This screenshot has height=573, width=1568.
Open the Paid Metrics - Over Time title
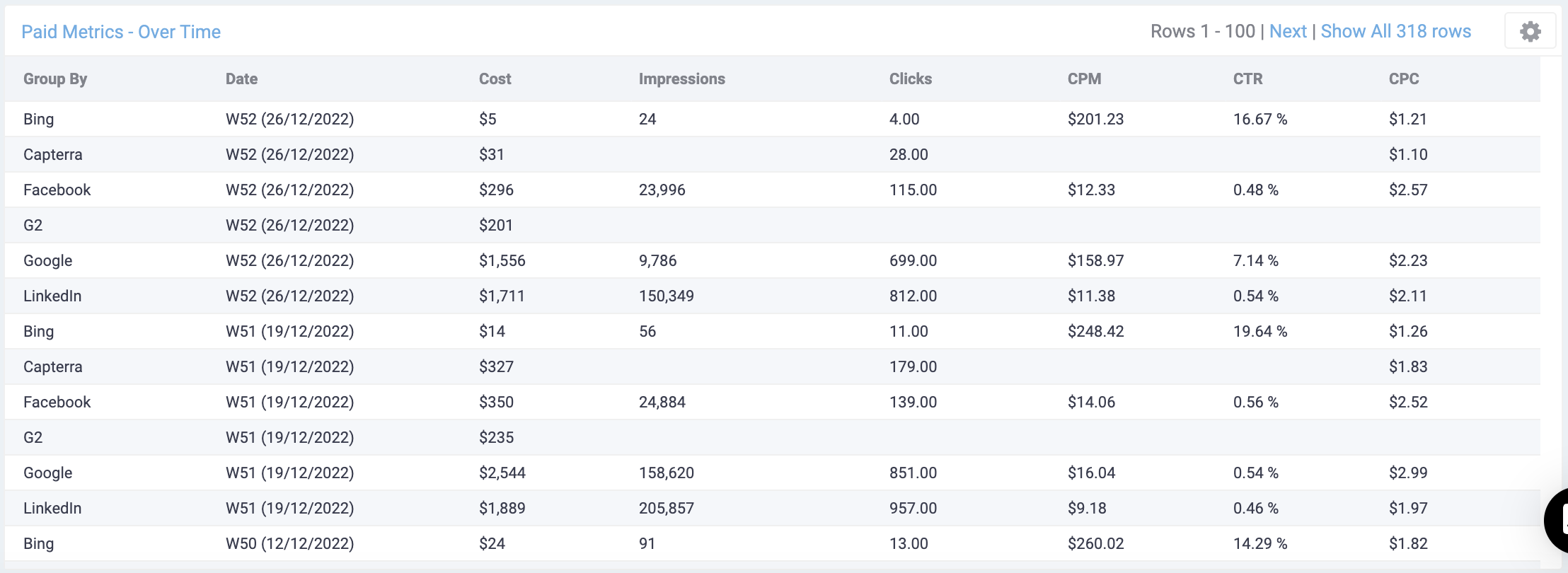121,32
